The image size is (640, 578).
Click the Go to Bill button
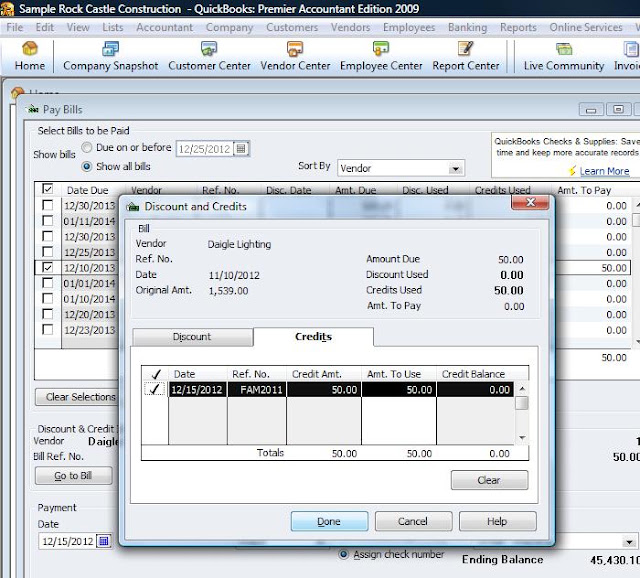click(73, 476)
